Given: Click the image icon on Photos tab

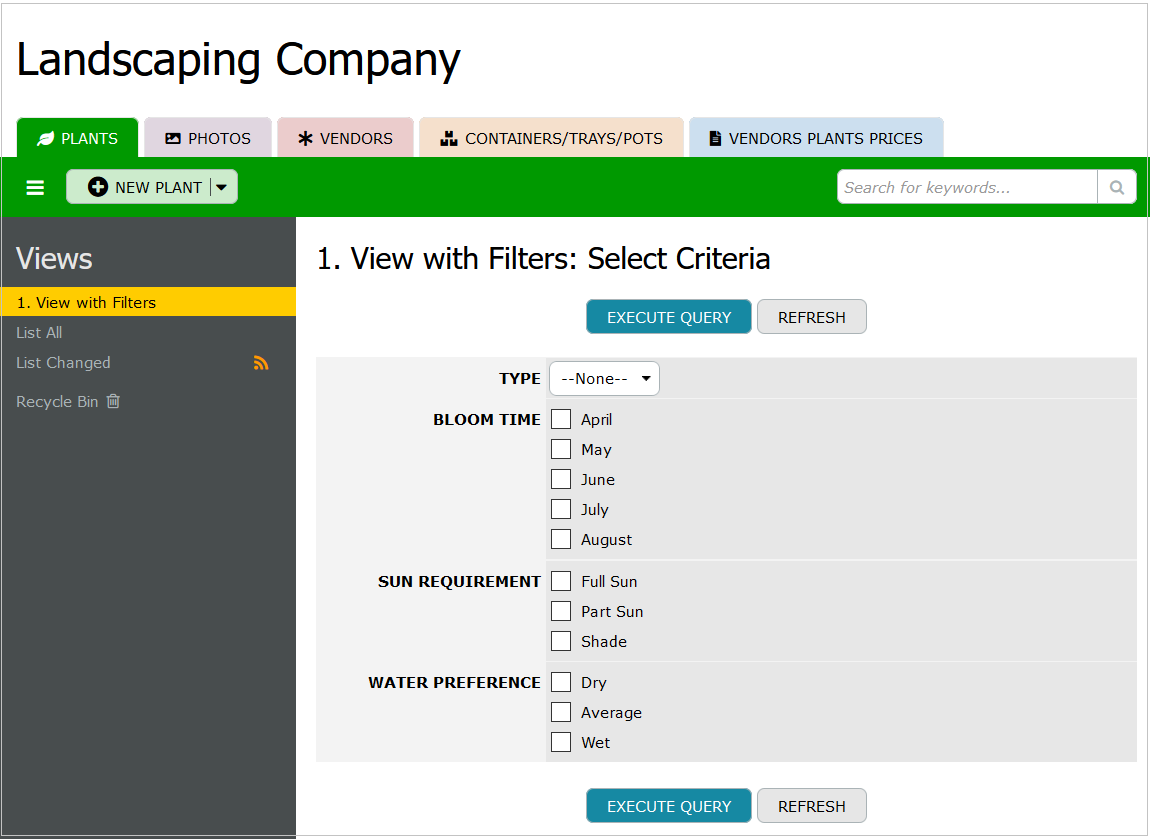Looking at the screenshot, I should [173, 139].
